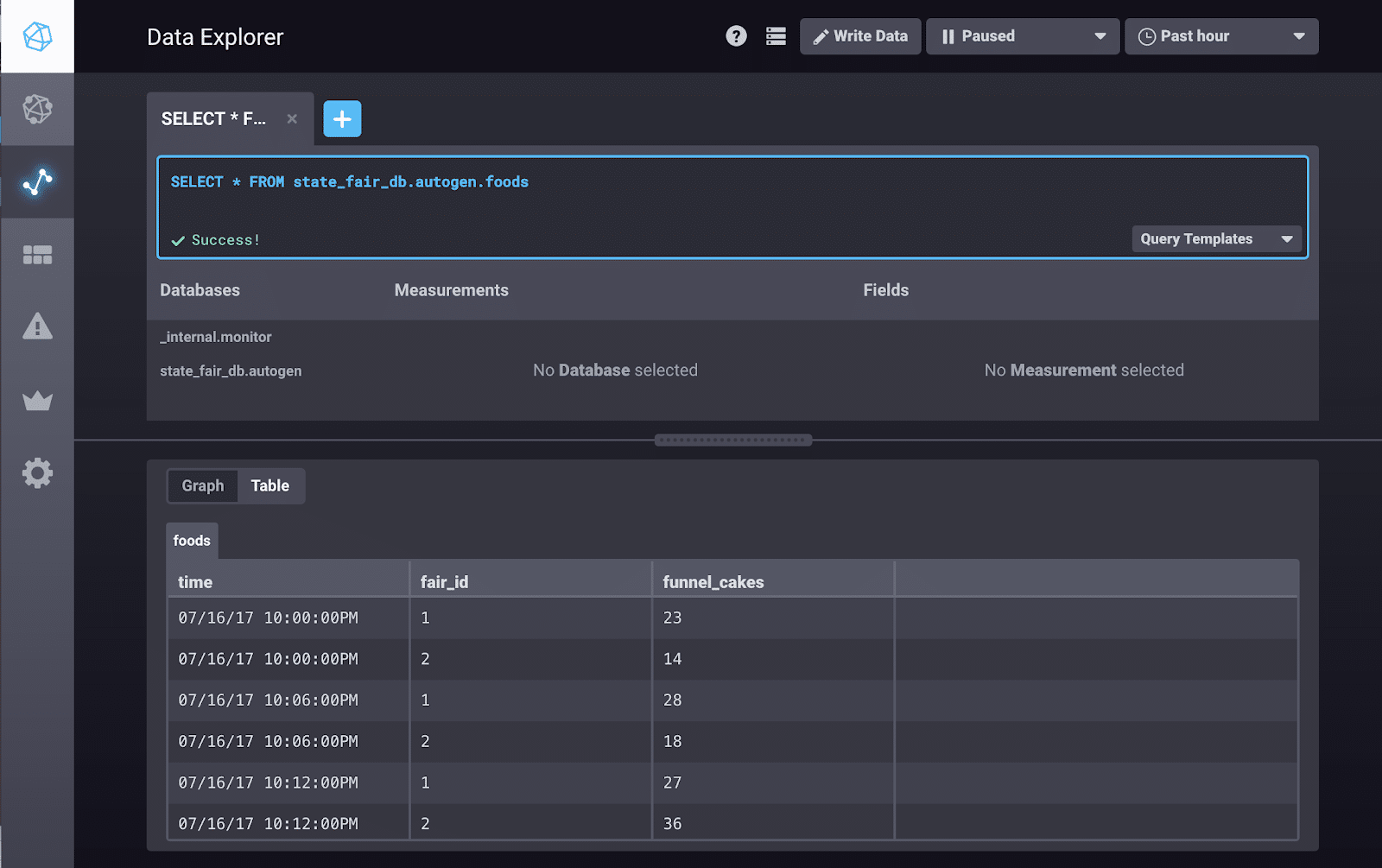
Task: Open the Host List sidebar icon
Action: point(37,109)
